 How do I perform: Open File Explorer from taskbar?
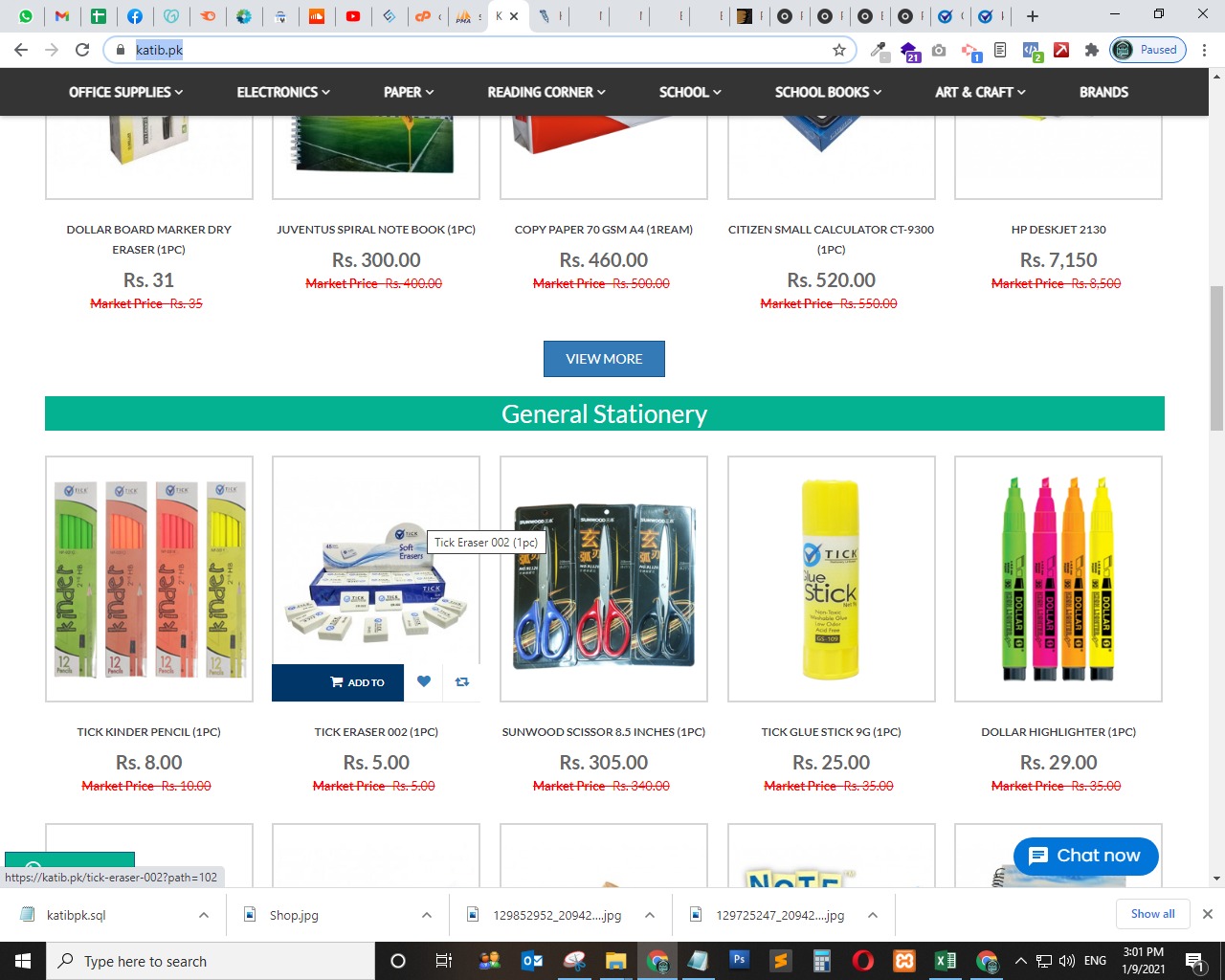pyautogui.click(x=615, y=961)
